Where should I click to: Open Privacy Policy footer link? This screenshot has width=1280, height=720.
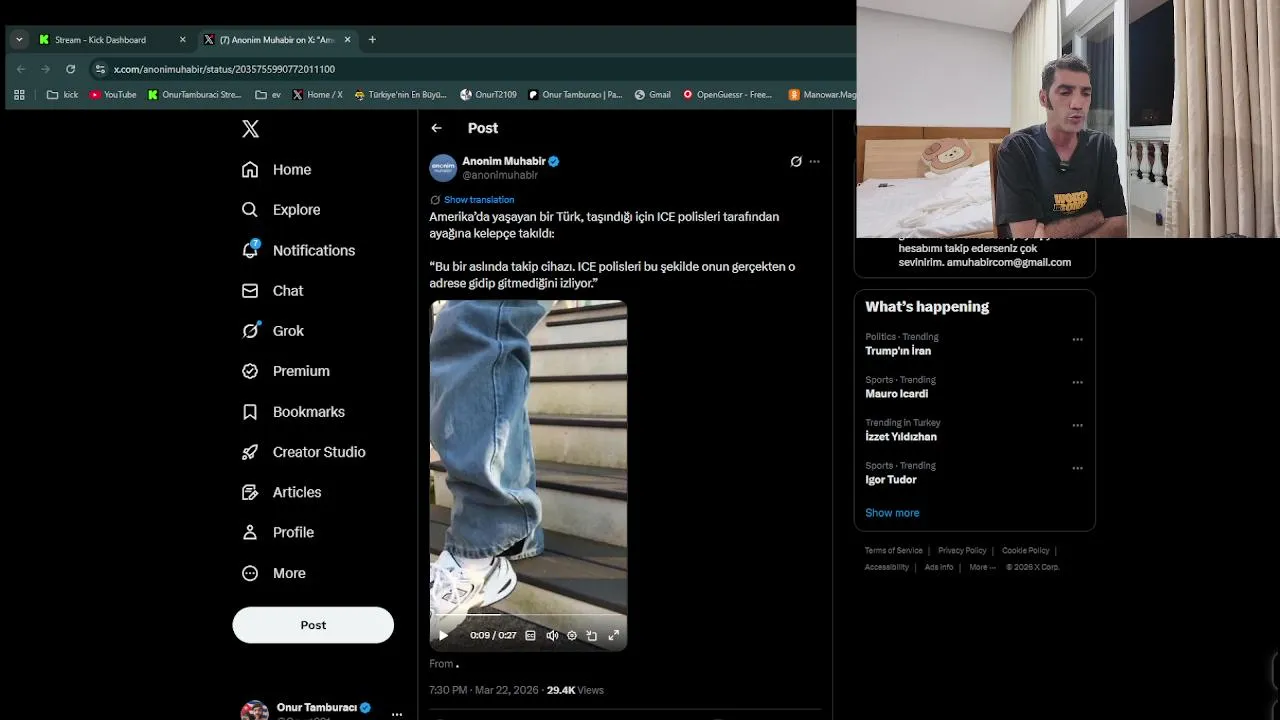pos(962,551)
